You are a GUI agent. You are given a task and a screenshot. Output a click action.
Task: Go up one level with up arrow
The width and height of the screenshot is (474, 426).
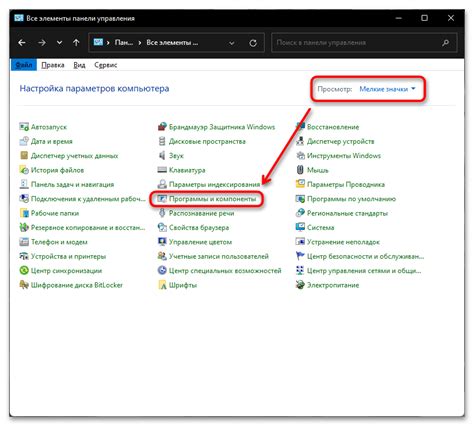click(x=76, y=43)
